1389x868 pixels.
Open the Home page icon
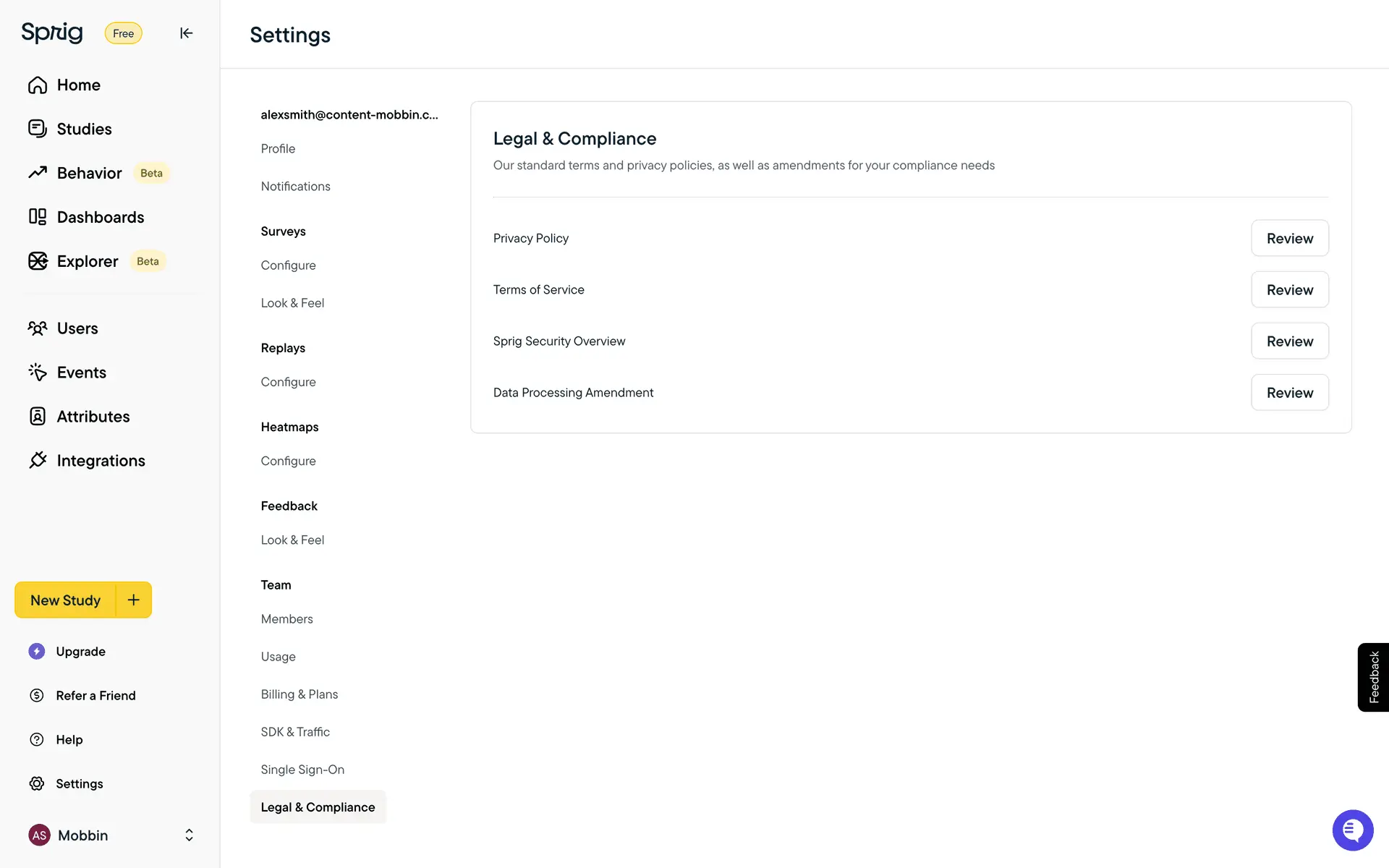(x=38, y=85)
